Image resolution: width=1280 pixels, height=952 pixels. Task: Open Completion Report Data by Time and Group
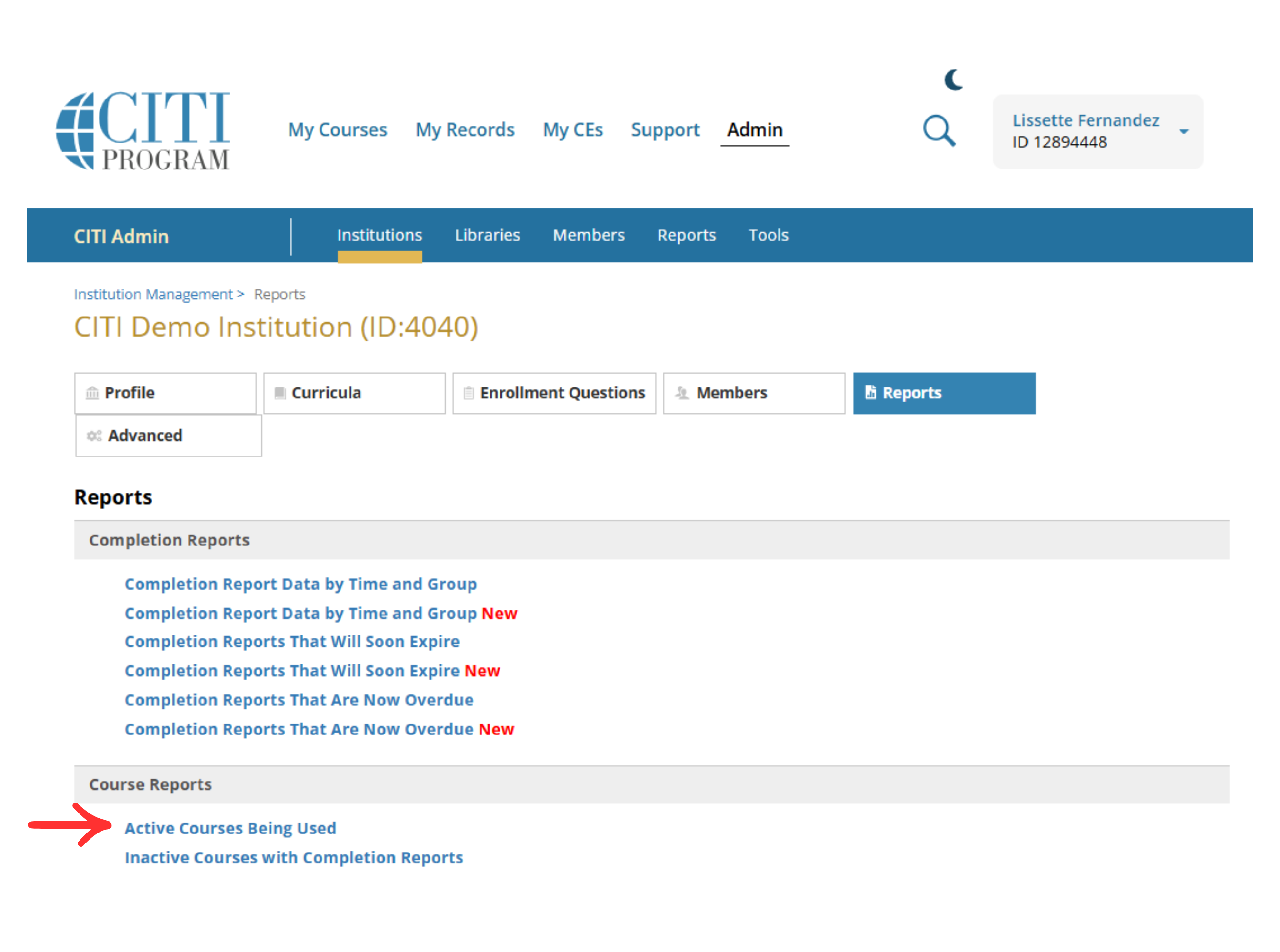click(x=300, y=584)
